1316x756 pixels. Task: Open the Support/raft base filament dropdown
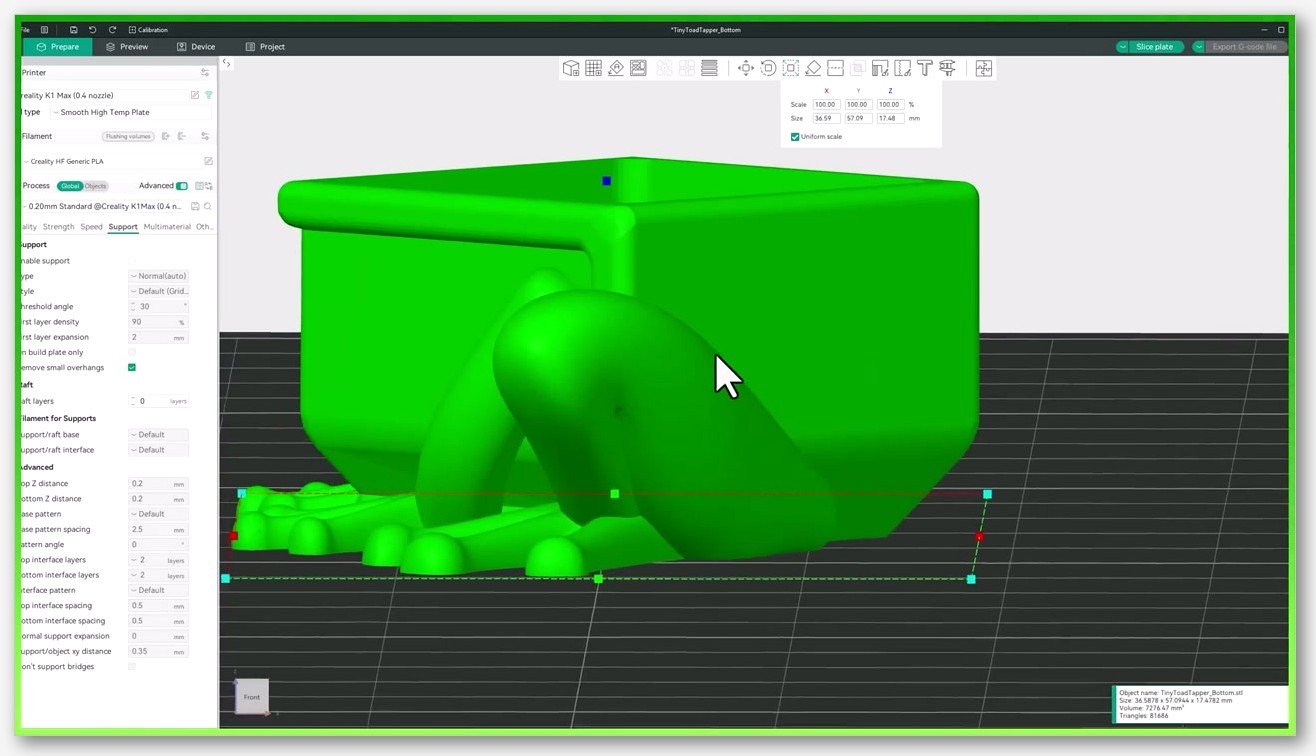[x=158, y=435]
